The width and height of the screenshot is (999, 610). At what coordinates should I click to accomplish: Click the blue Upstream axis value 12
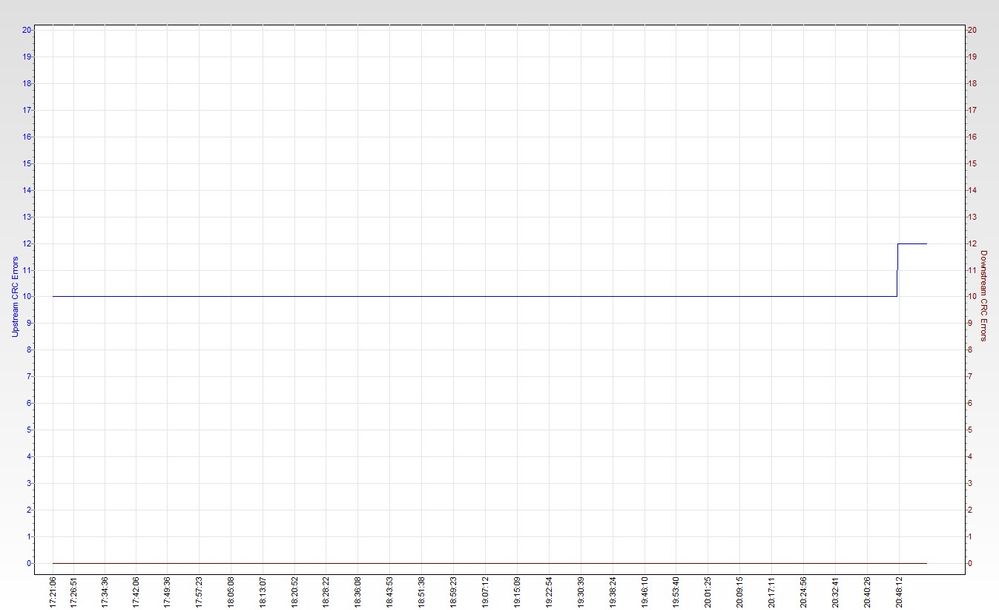(27, 243)
